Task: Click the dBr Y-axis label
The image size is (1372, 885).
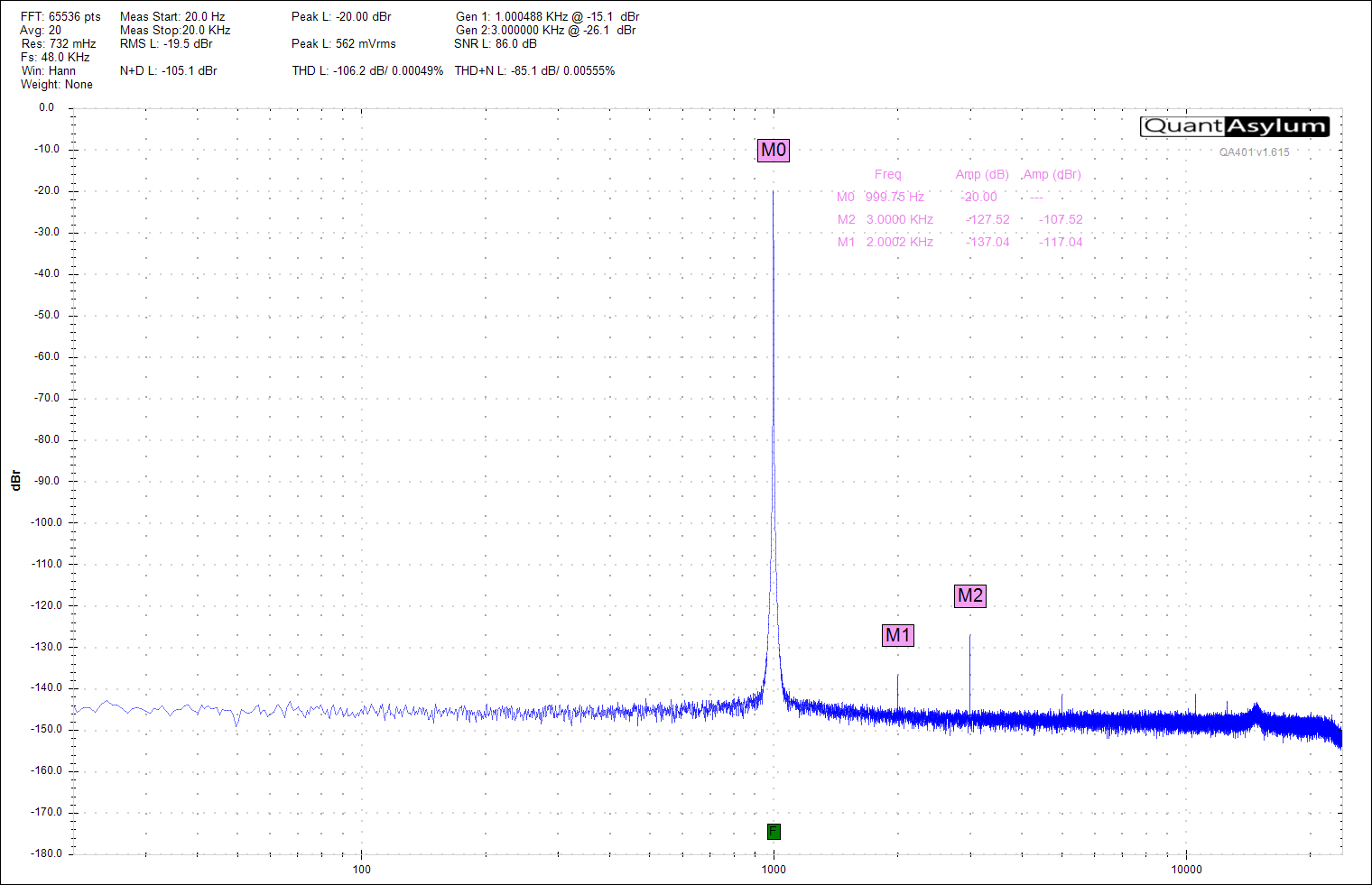Action: (x=15, y=480)
